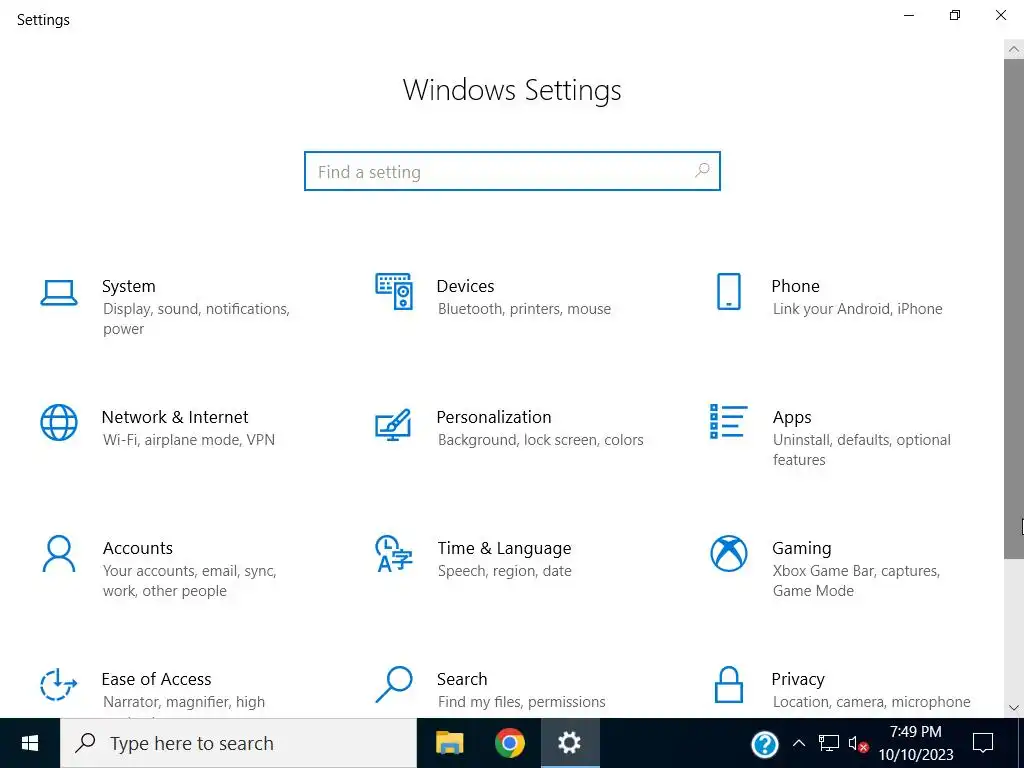Click the Find a setting search box
Viewport: 1024px width, 768px height.
coord(512,171)
